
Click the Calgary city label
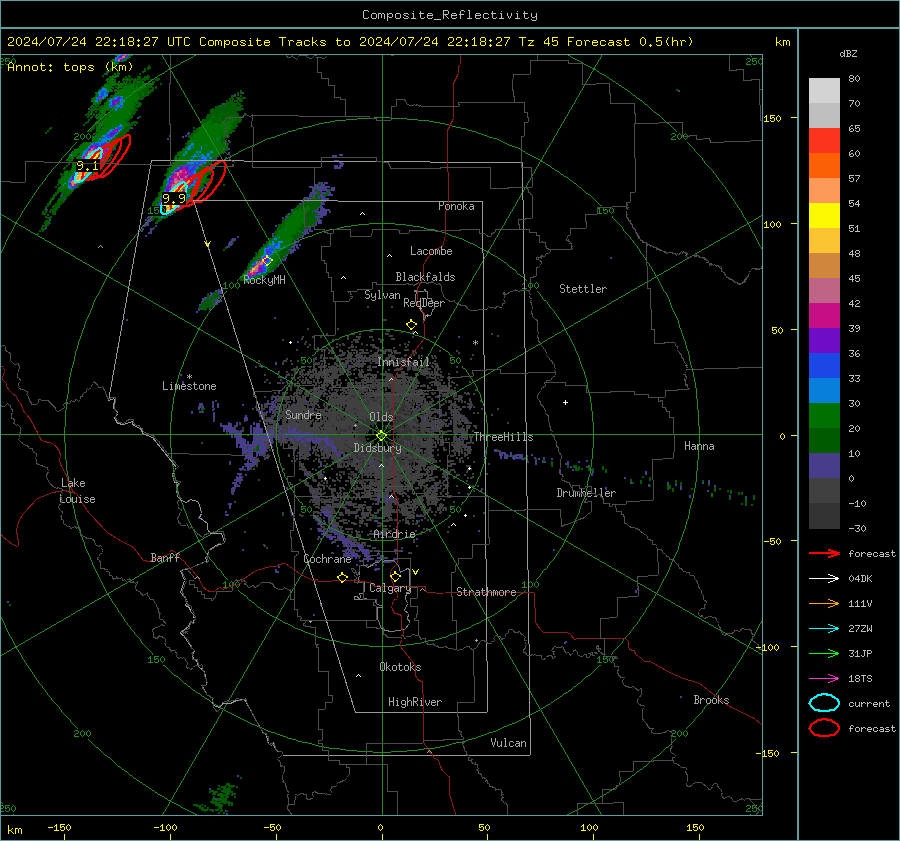click(390, 588)
